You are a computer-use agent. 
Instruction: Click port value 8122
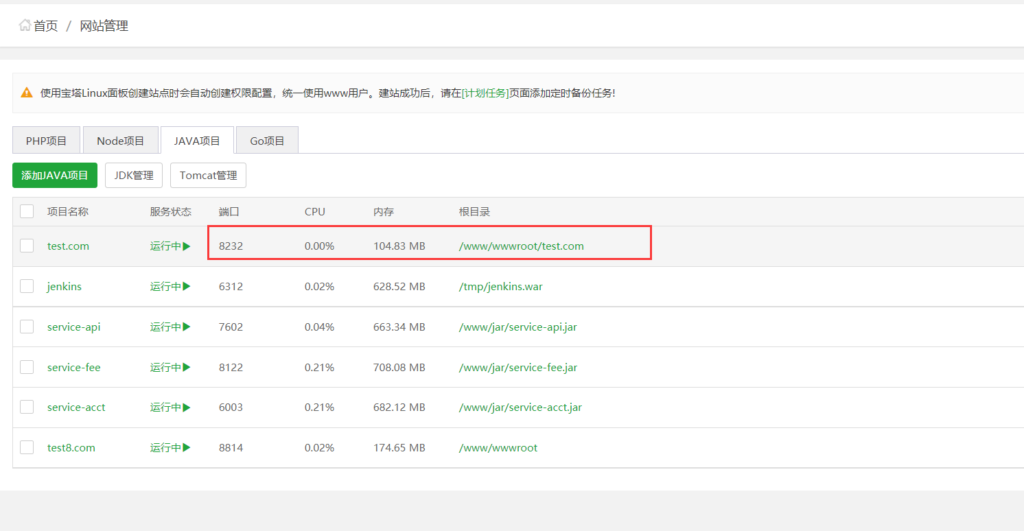[x=231, y=368]
